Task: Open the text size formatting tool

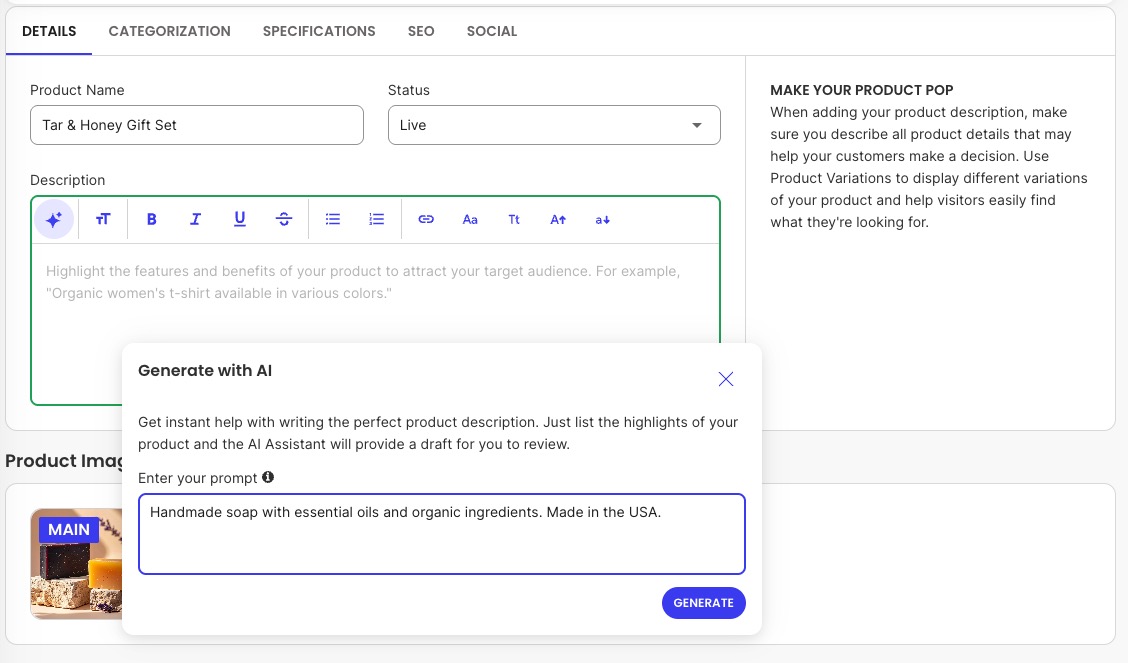Action: click(x=103, y=219)
